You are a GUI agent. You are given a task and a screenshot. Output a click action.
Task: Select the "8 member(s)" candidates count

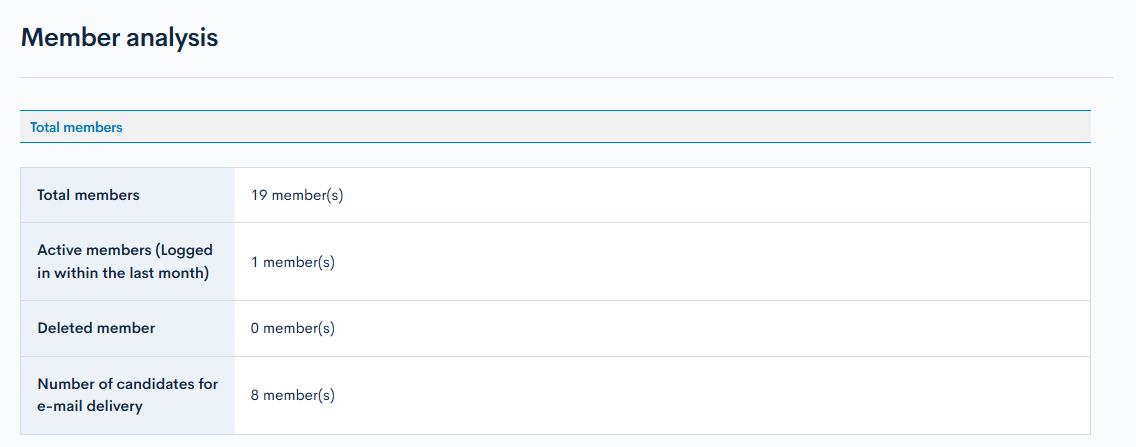[293, 395]
